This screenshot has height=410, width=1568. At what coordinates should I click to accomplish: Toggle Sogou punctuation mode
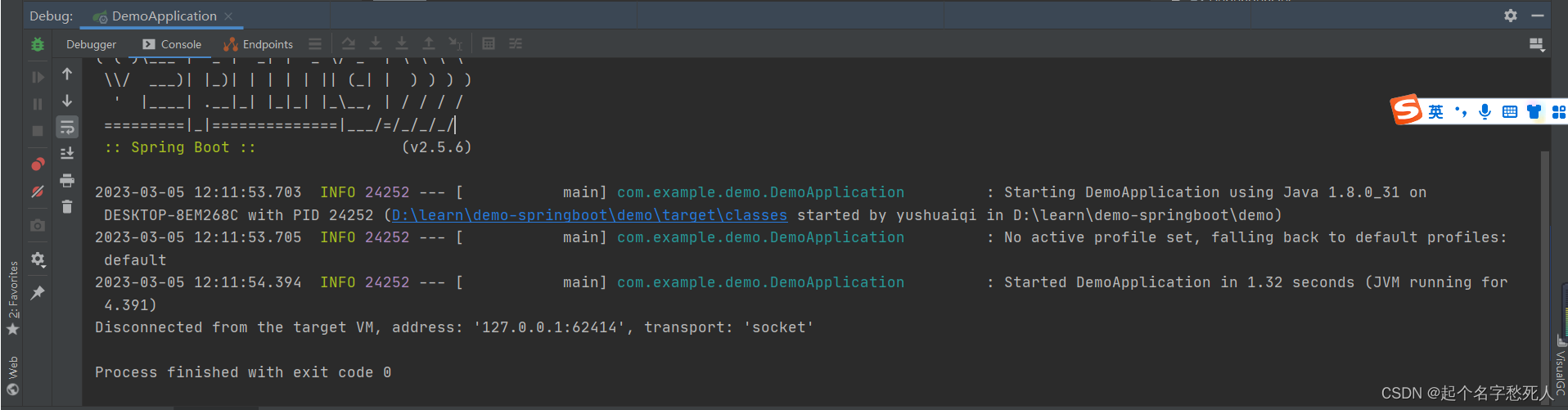[1461, 112]
